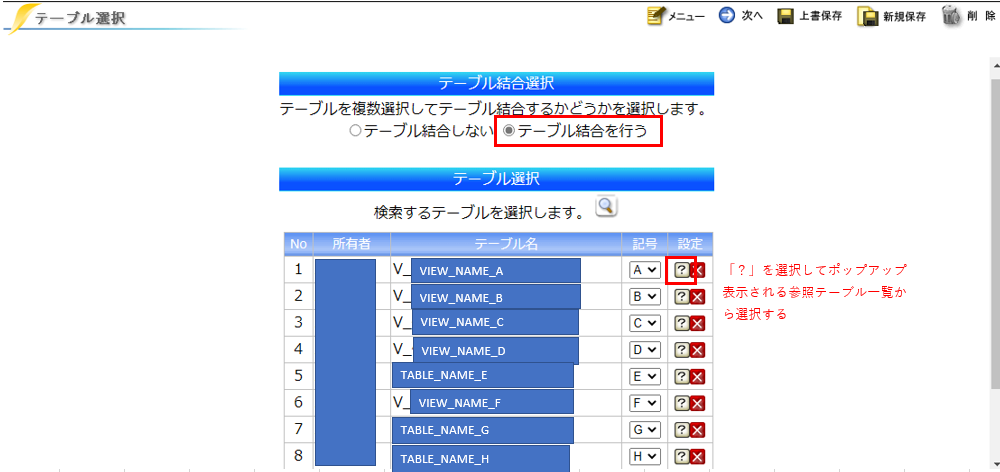Click 上書保存 to overwrite save
The height and width of the screenshot is (472, 1000).
[x=809, y=17]
